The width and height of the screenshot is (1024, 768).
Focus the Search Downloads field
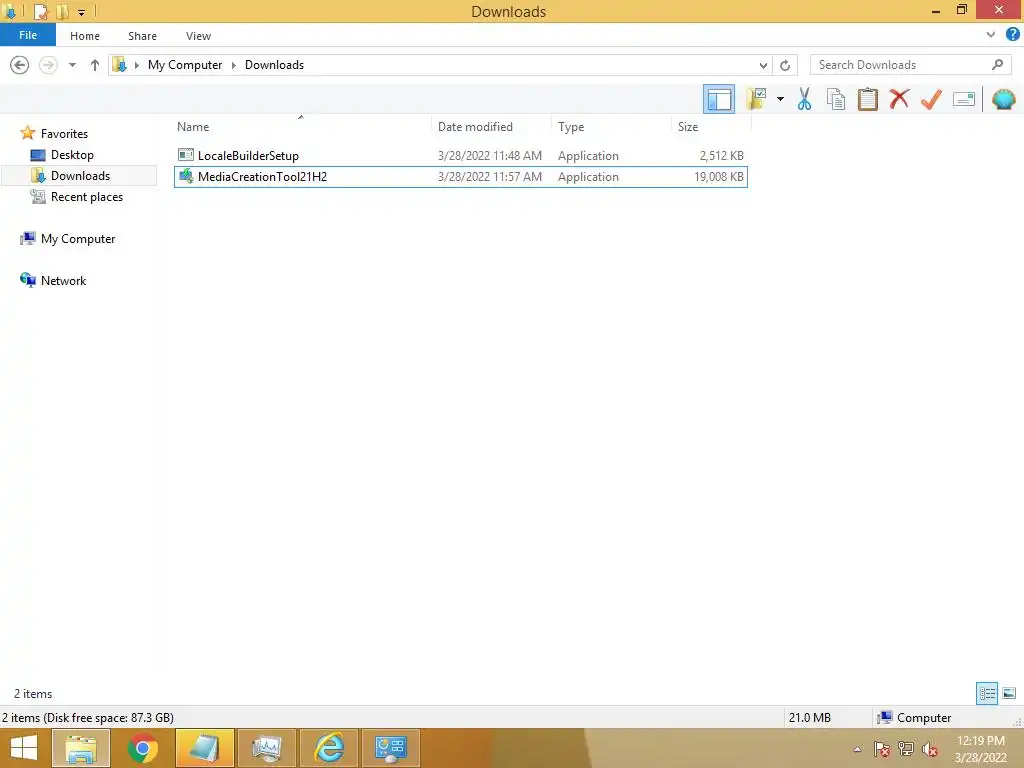pyautogui.click(x=910, y=65)
